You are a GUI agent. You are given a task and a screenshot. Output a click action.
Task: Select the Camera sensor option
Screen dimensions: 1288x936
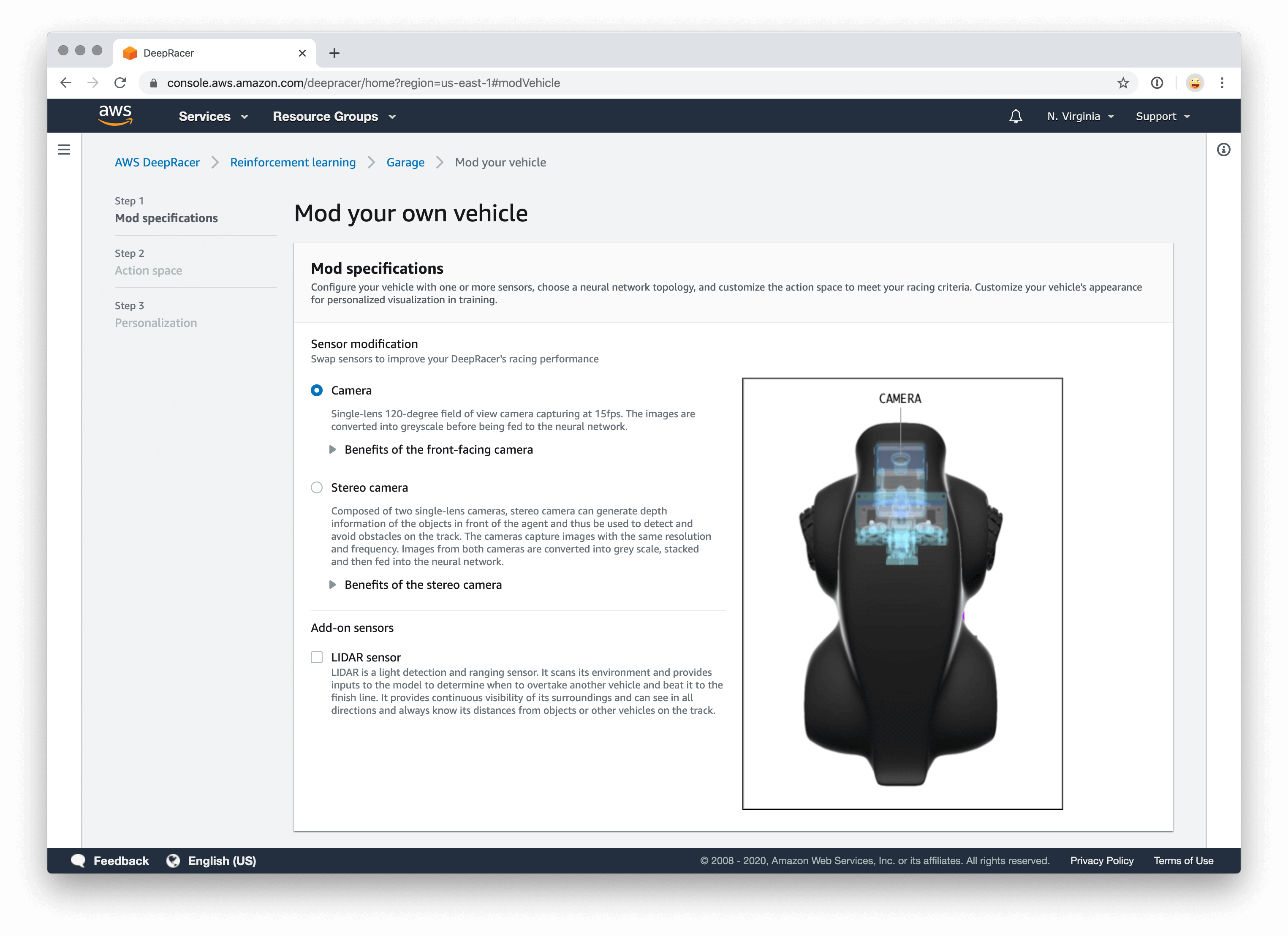coord(316,390)
